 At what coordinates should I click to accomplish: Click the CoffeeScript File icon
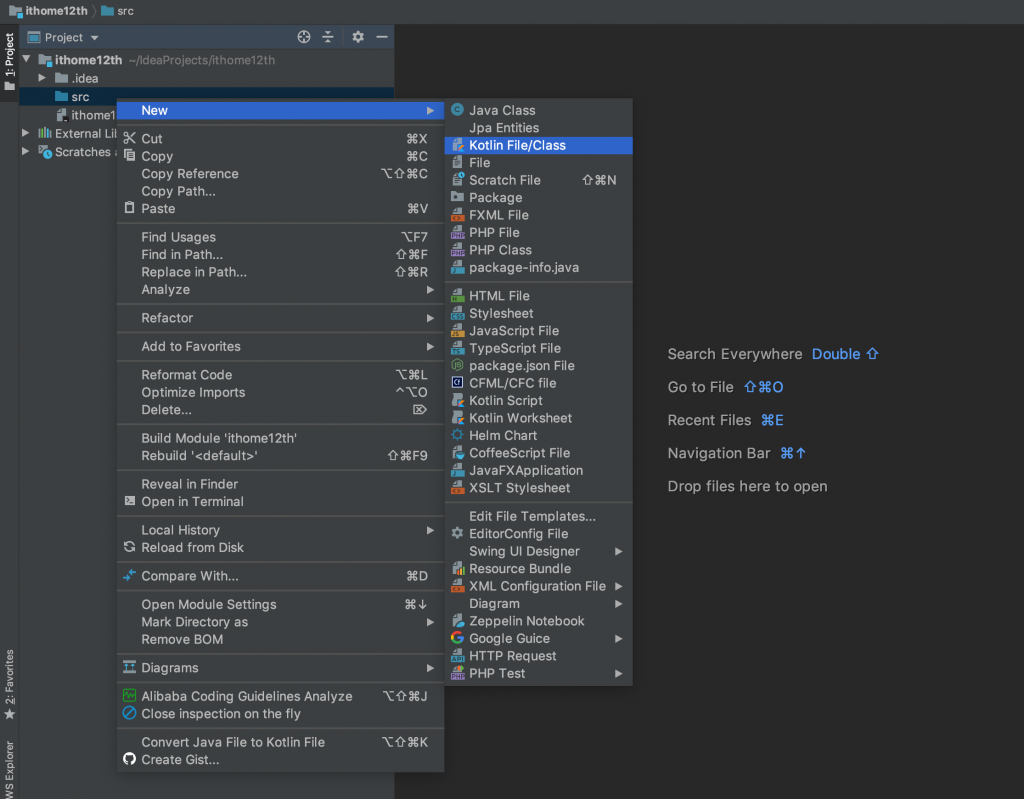pos(458,453)
